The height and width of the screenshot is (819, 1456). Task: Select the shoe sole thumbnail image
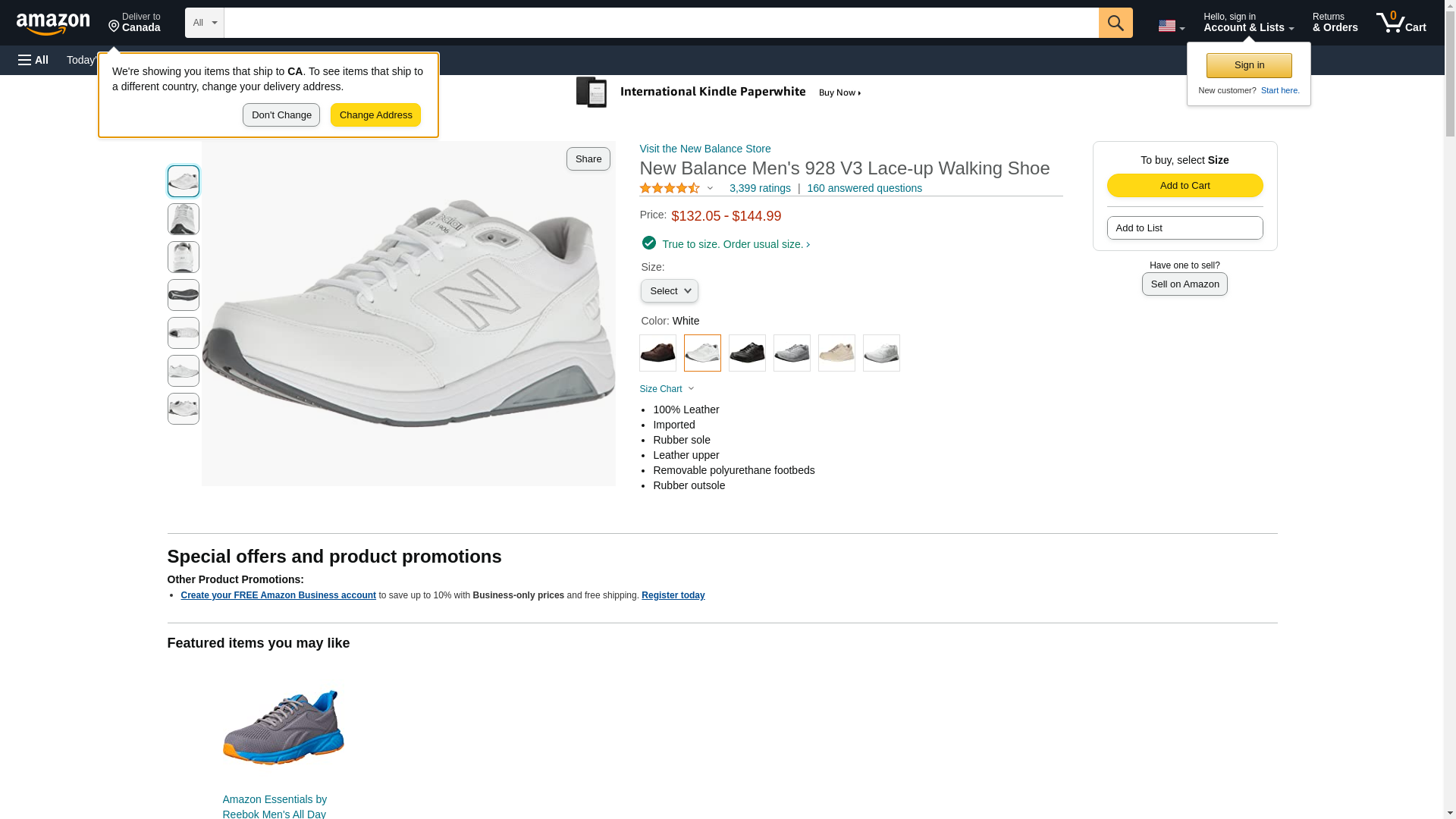tap(184, 295)
